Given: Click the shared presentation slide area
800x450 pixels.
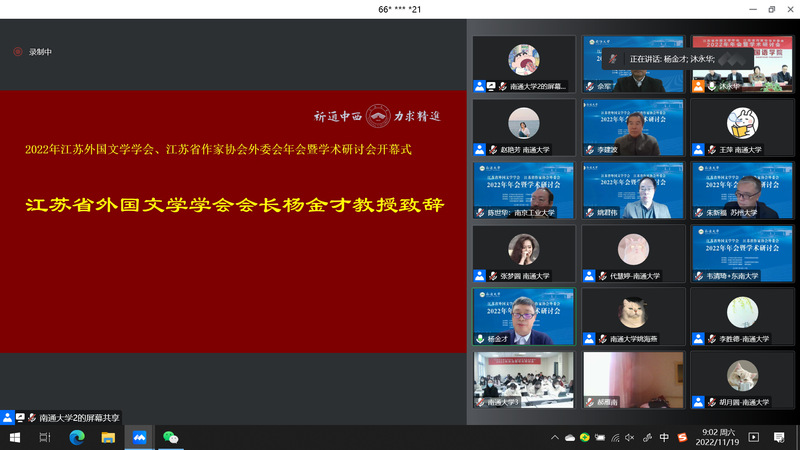Looking at the screenshot, I should click(x=233, y=222).
